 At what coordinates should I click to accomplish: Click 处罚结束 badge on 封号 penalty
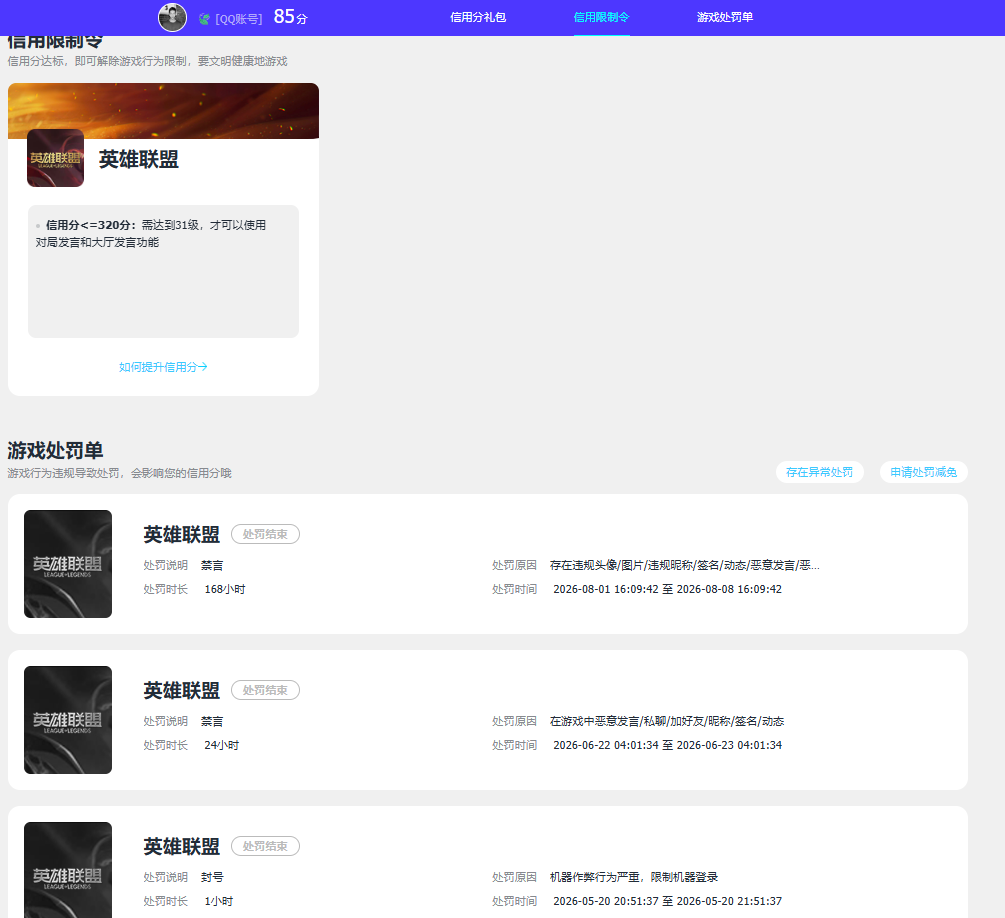pyautogui.click(x=265, y=846)
